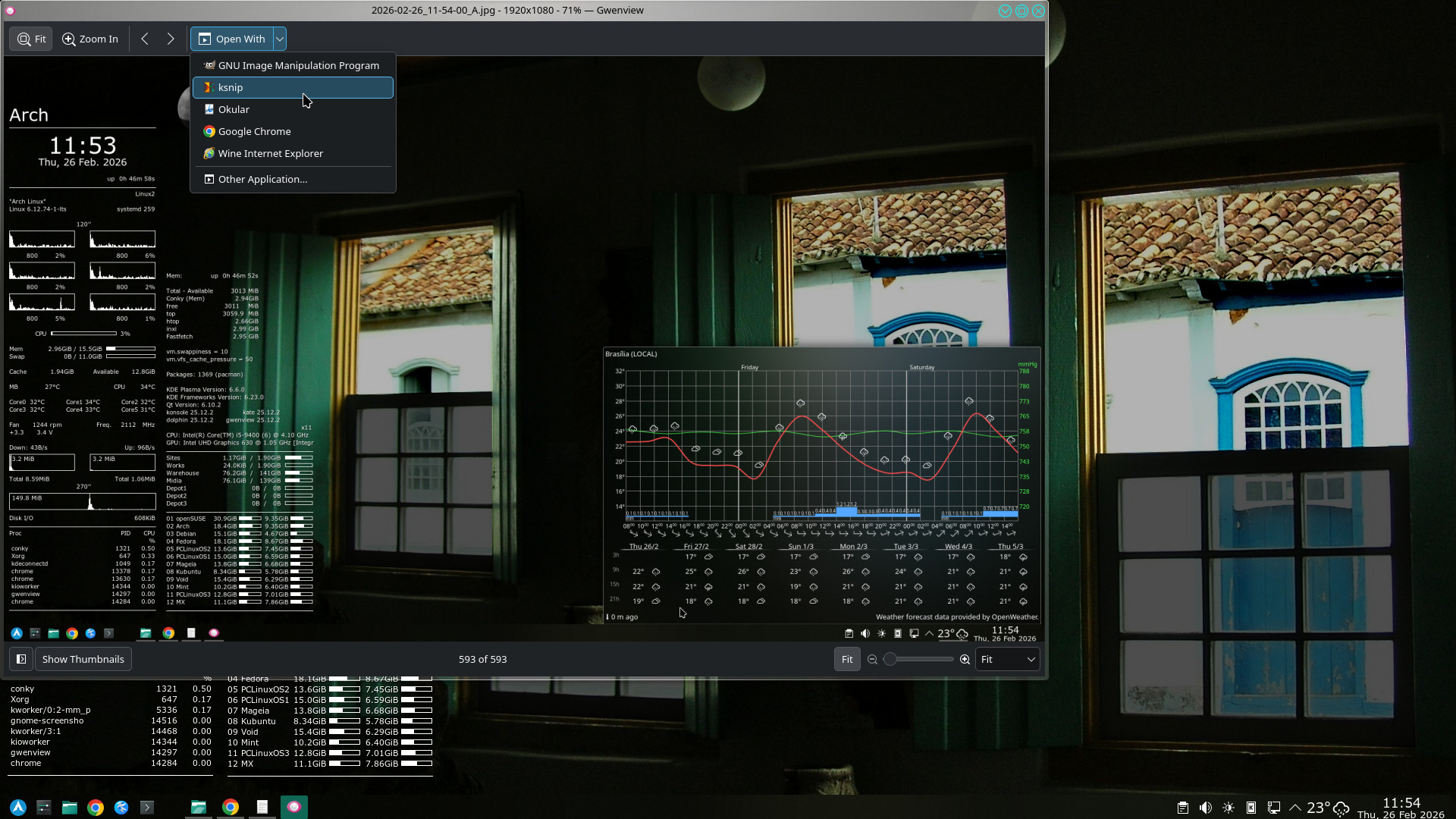
Task: Click the Zoom In toolbar button
Action: [90, 39]
